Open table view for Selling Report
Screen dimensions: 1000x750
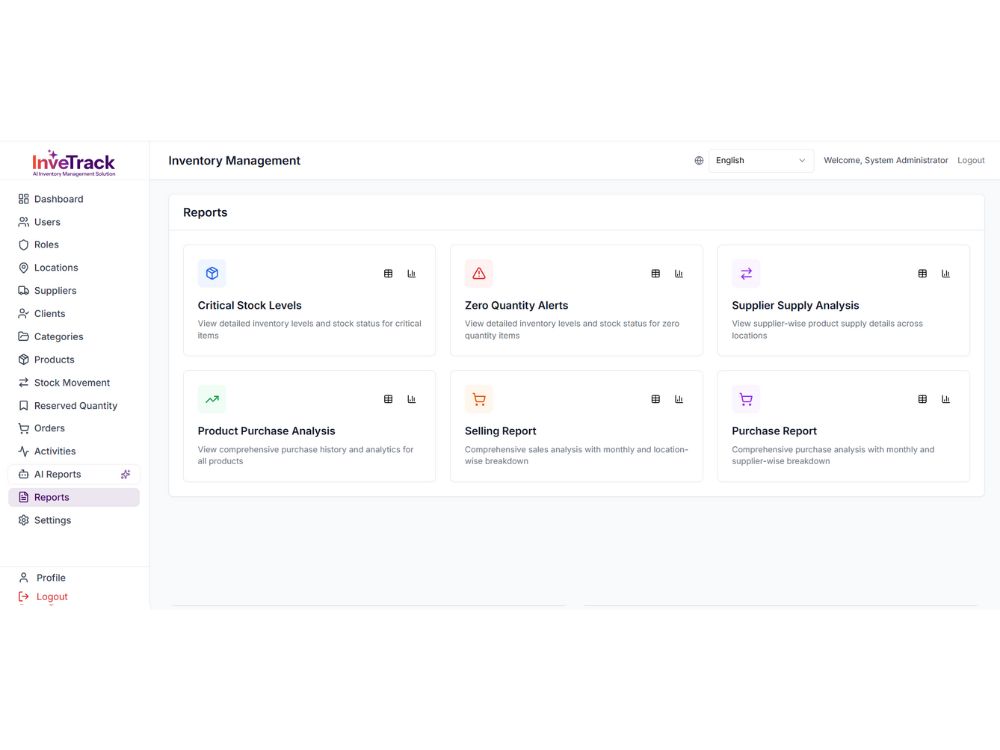[655, 399]
